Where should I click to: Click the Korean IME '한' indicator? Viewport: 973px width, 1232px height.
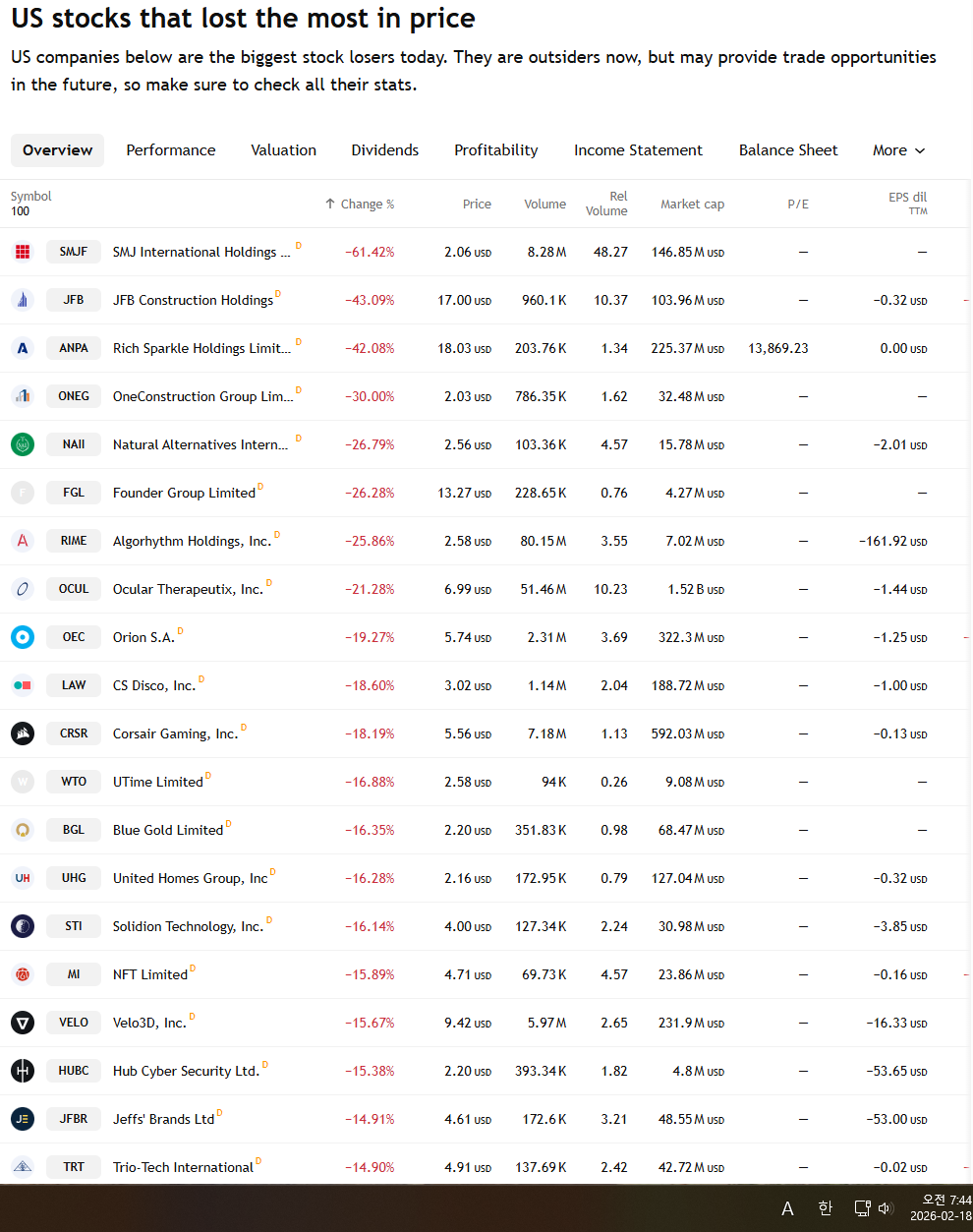coord(826,1208)
